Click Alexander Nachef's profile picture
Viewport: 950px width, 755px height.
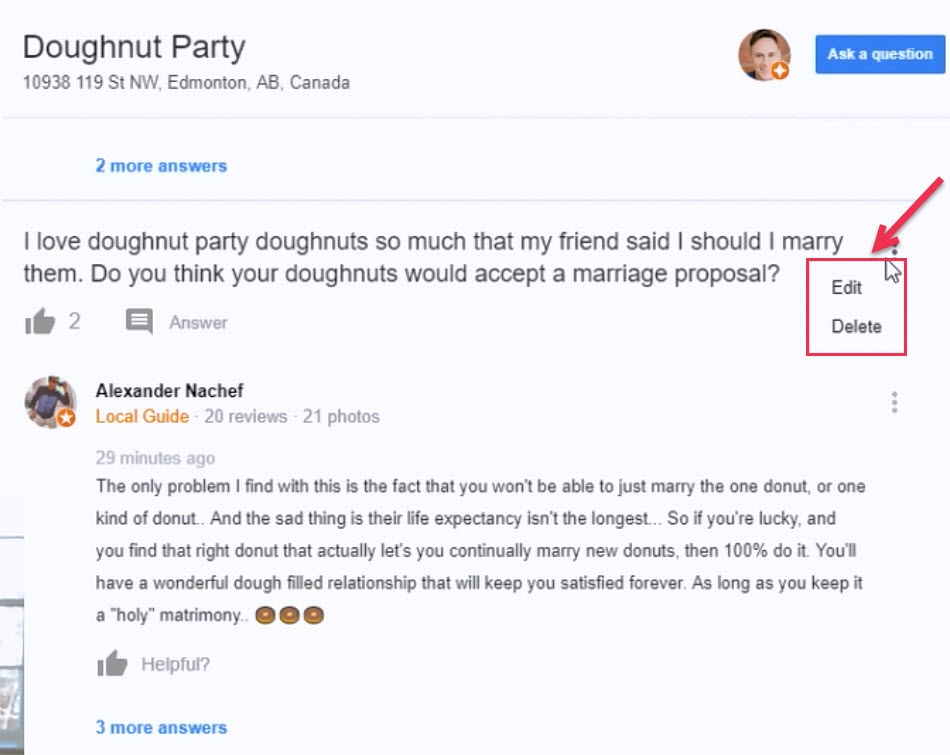click(50, 402)
